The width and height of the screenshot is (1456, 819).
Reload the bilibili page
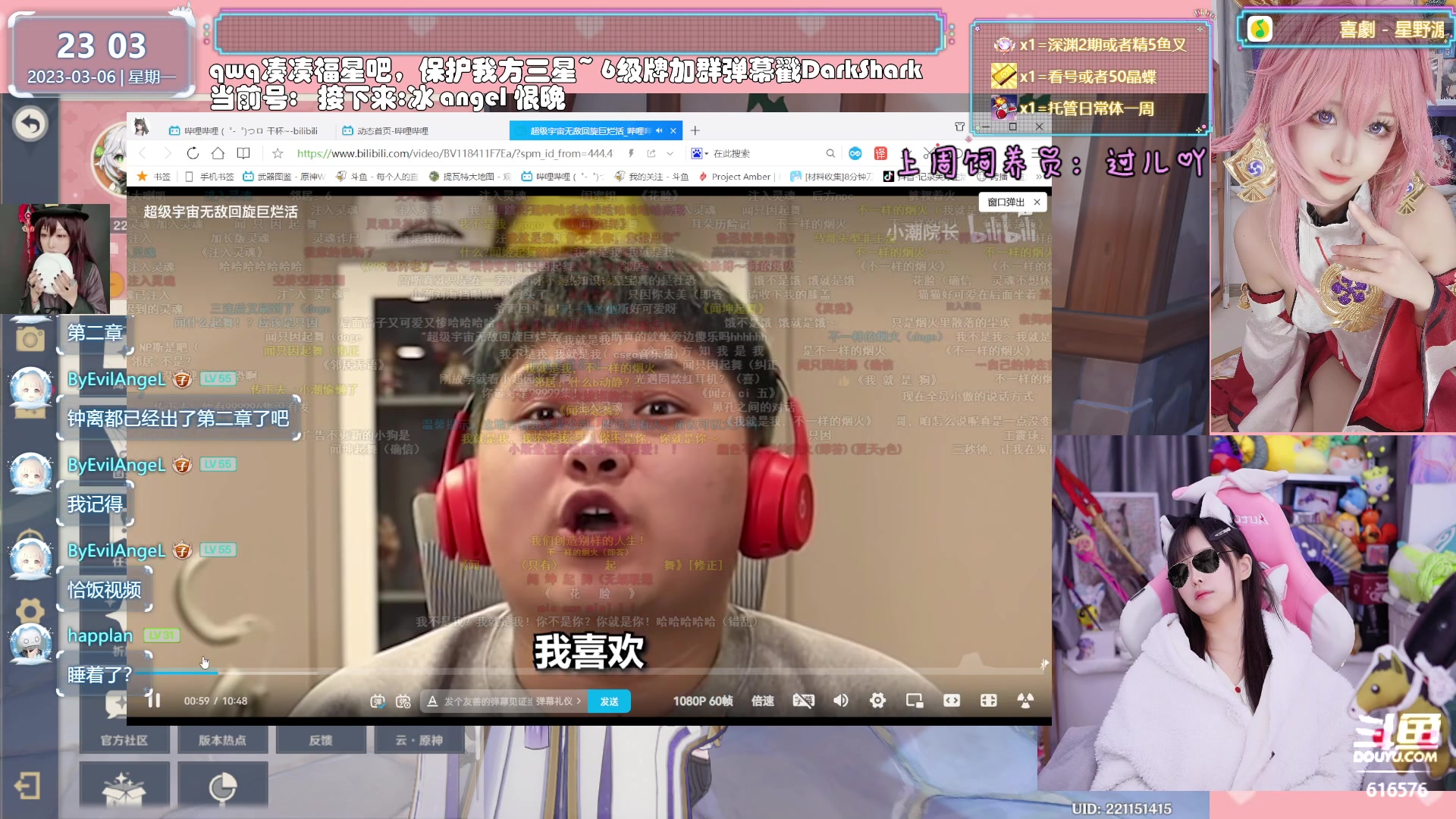(x=193, y=153)
